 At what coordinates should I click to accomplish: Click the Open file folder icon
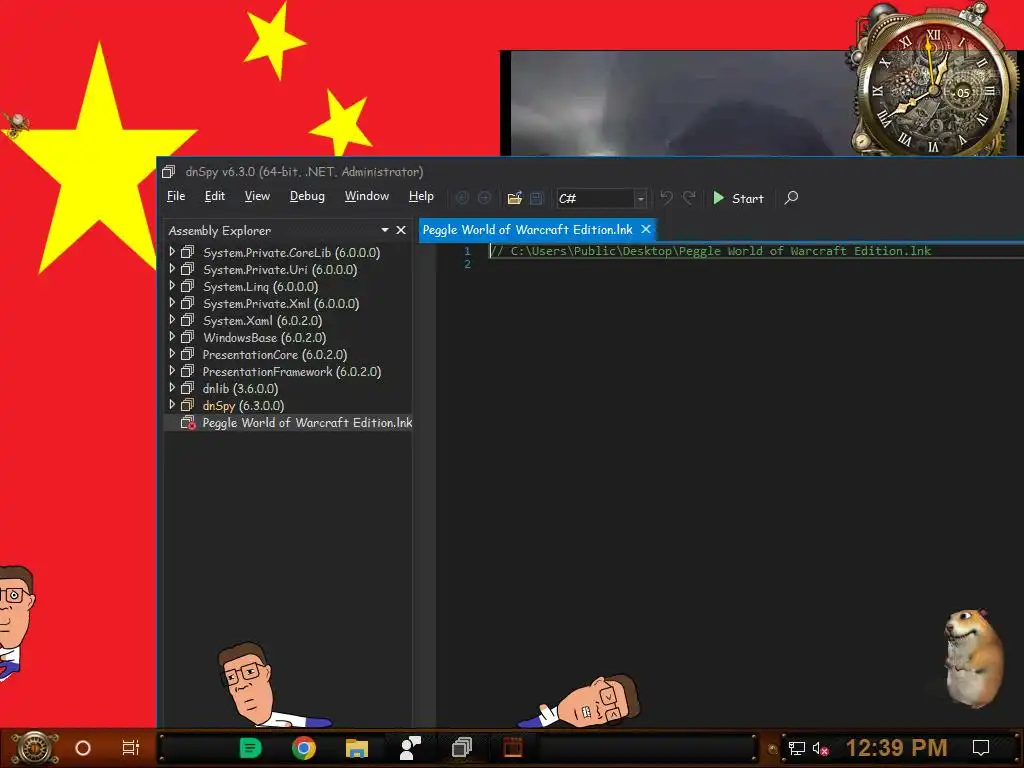tap(515, 198)
